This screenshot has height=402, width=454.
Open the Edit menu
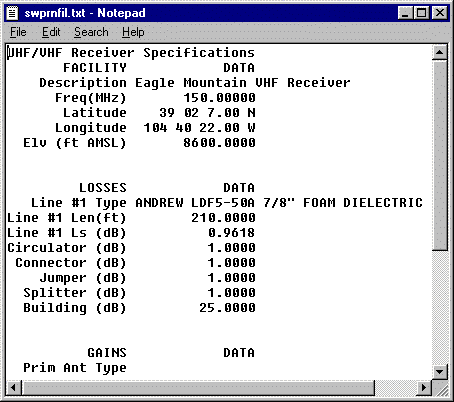click(x=51, y=32)
